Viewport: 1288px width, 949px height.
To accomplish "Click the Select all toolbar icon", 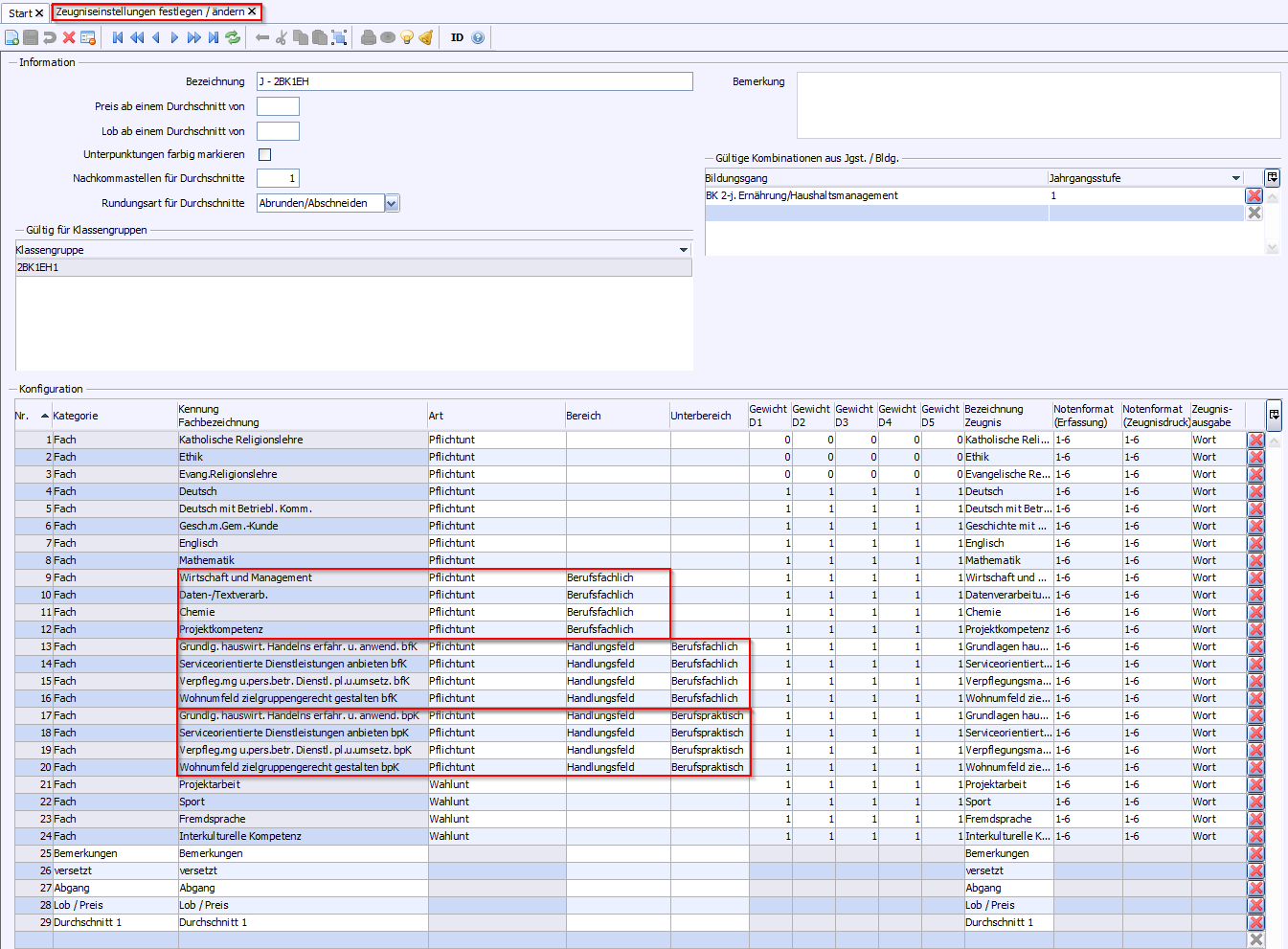I will [x=339, y=37].
